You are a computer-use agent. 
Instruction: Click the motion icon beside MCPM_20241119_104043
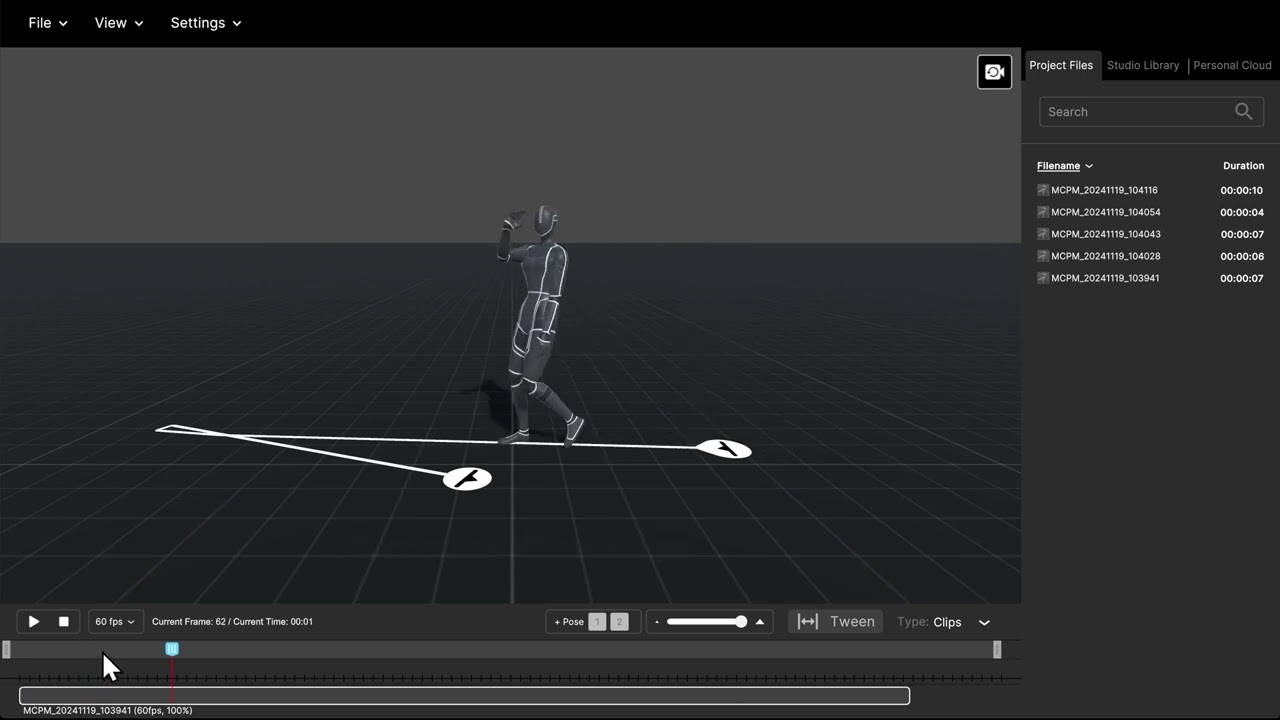(x=1043, y=234)
